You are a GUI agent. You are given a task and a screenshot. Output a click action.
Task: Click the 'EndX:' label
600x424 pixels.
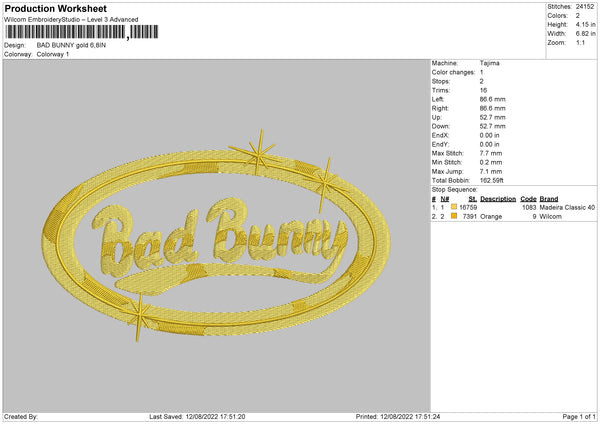pyautogui.click(x=440, y=135)
